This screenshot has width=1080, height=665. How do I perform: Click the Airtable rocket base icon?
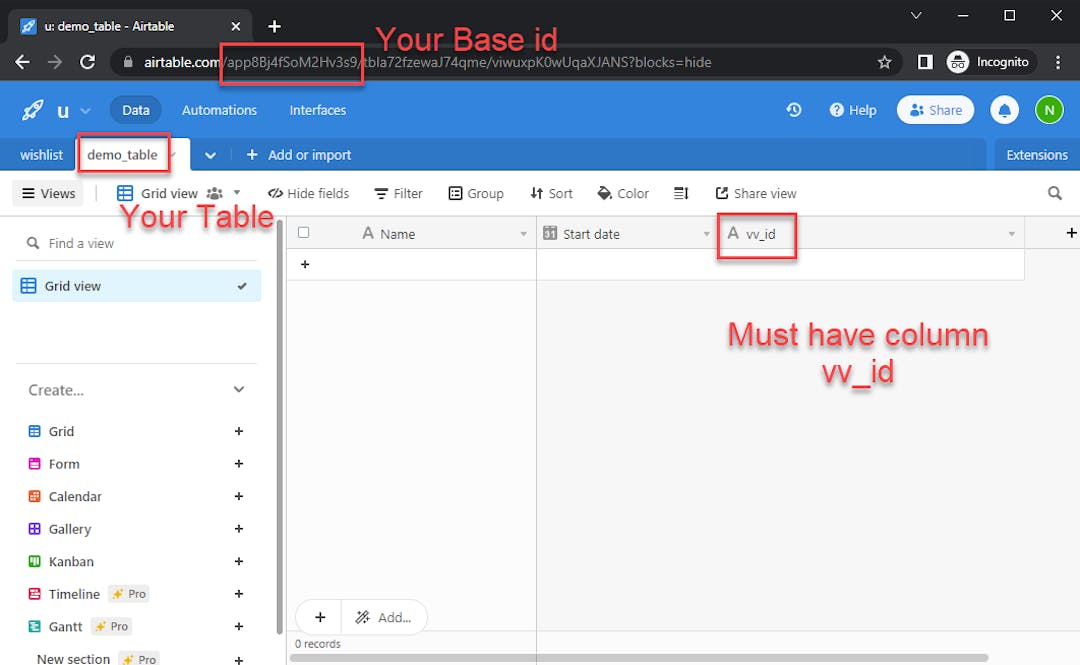32,110
